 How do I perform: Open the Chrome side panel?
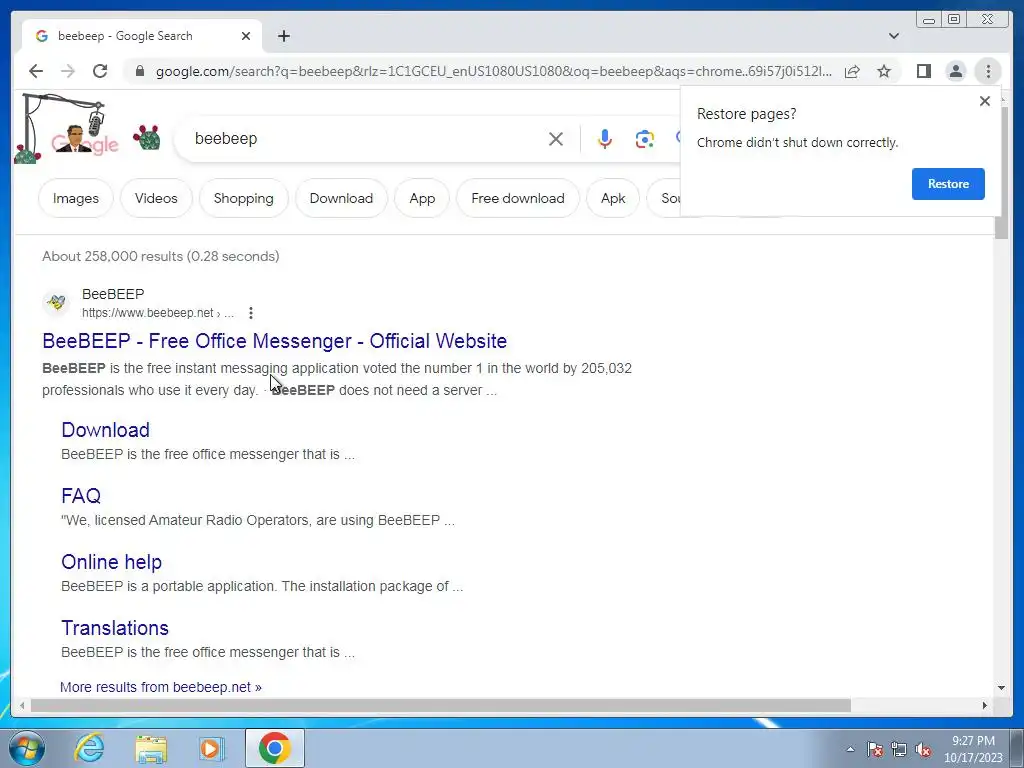point(923,71)
